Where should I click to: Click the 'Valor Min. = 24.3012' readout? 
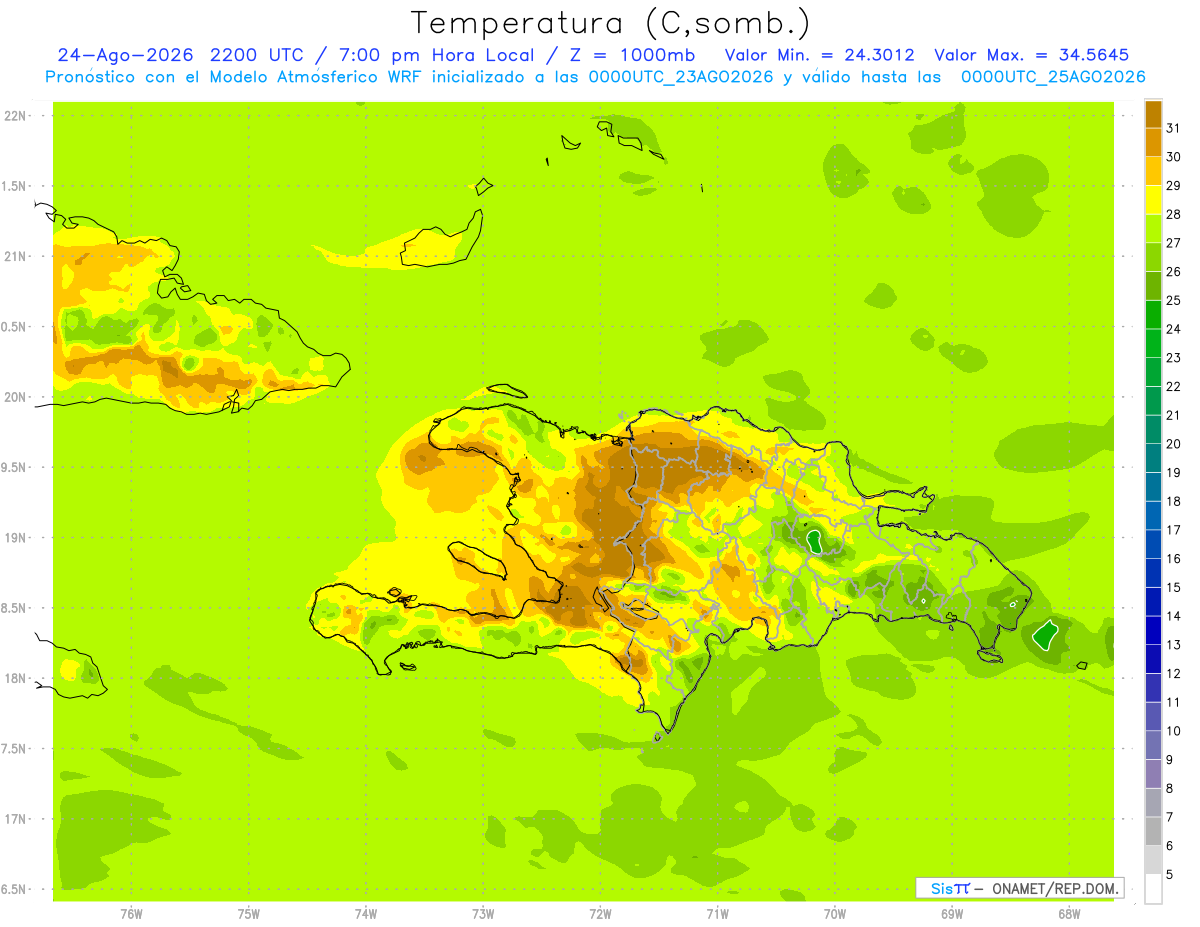pyautogui.click(x=819, y=55)
